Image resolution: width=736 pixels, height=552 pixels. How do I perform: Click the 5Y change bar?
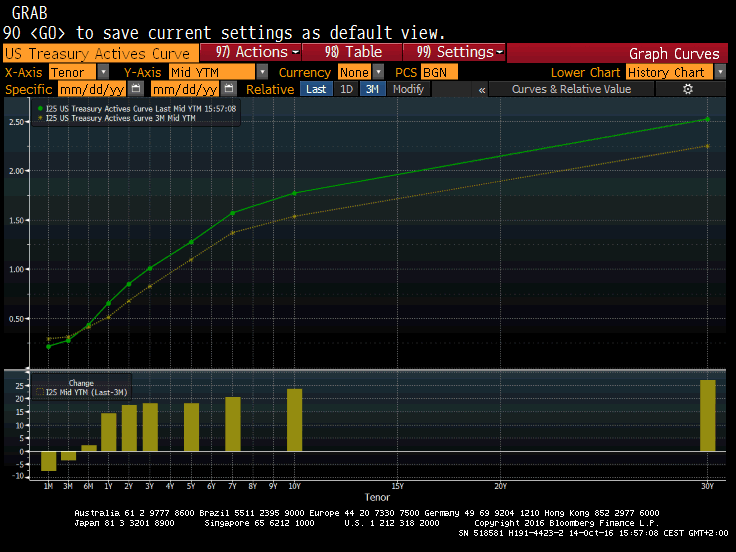click(x=191, y=427)
